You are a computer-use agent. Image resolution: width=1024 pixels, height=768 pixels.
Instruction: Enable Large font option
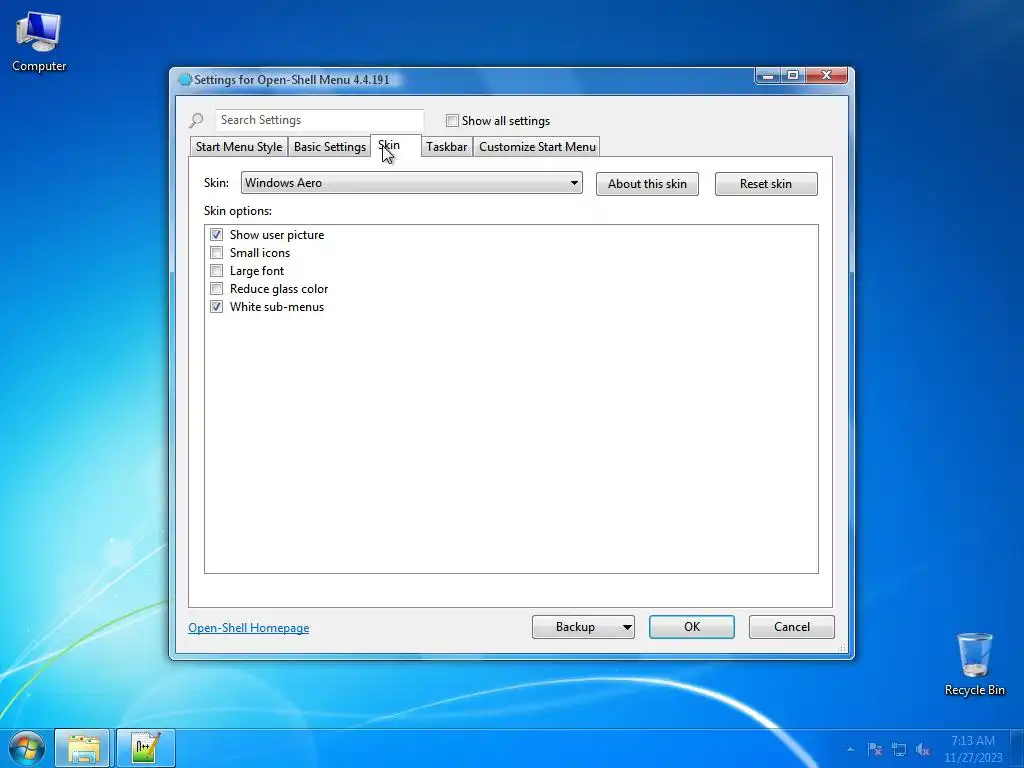tap(216, 270)
